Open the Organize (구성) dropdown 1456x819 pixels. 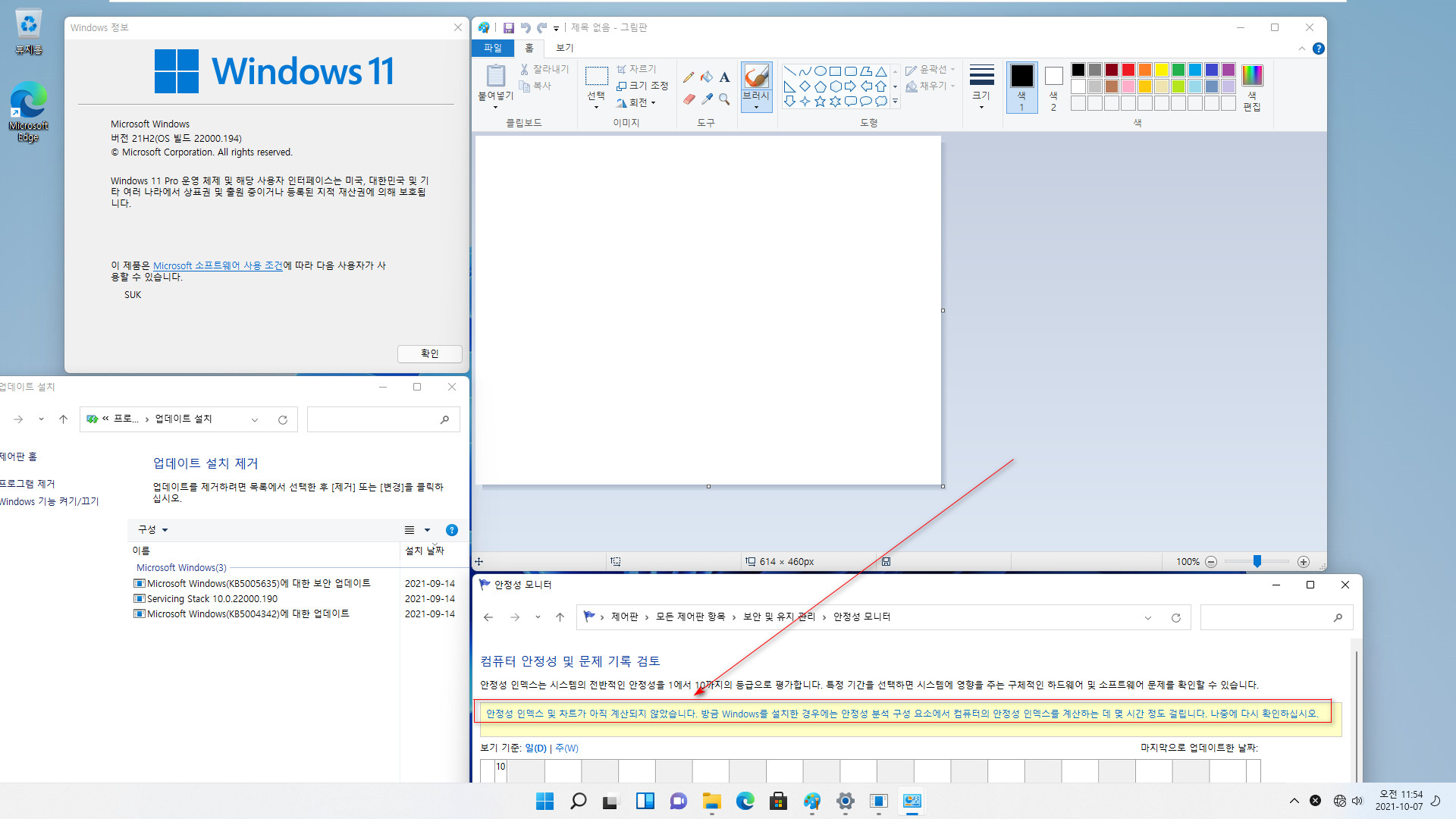(152, 530)
